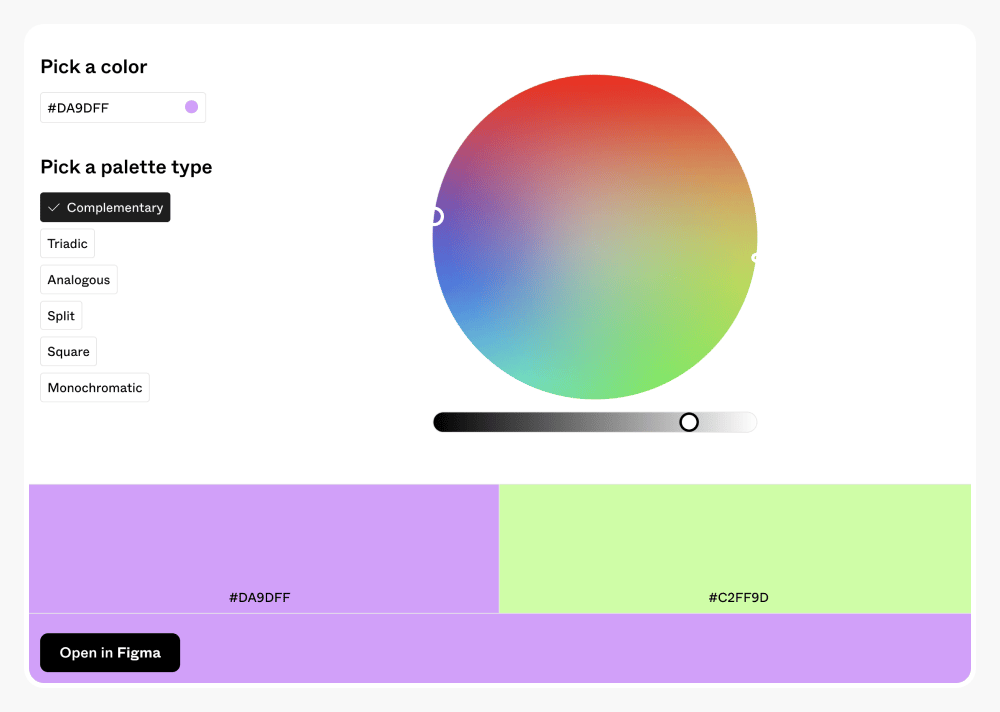
Task: Select the Square palette type
Action: click(x=68, y=352)
